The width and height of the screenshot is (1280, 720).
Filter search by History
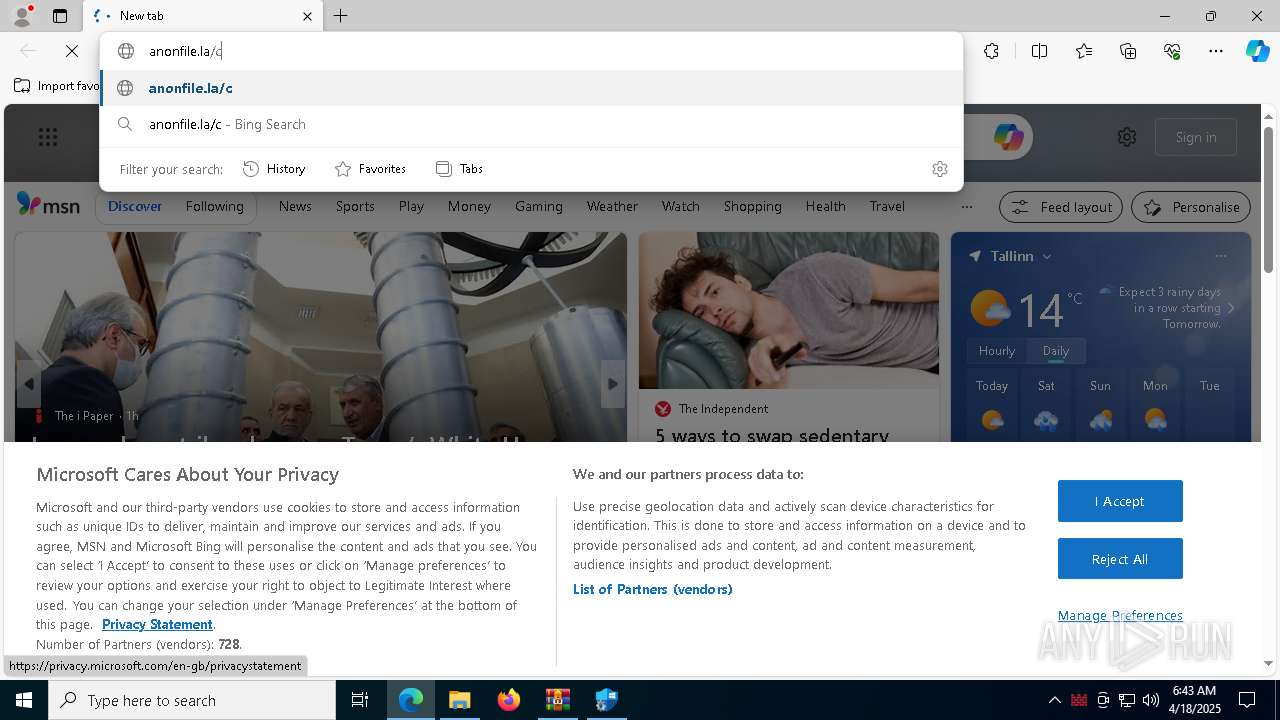click(x=274, y=169)
